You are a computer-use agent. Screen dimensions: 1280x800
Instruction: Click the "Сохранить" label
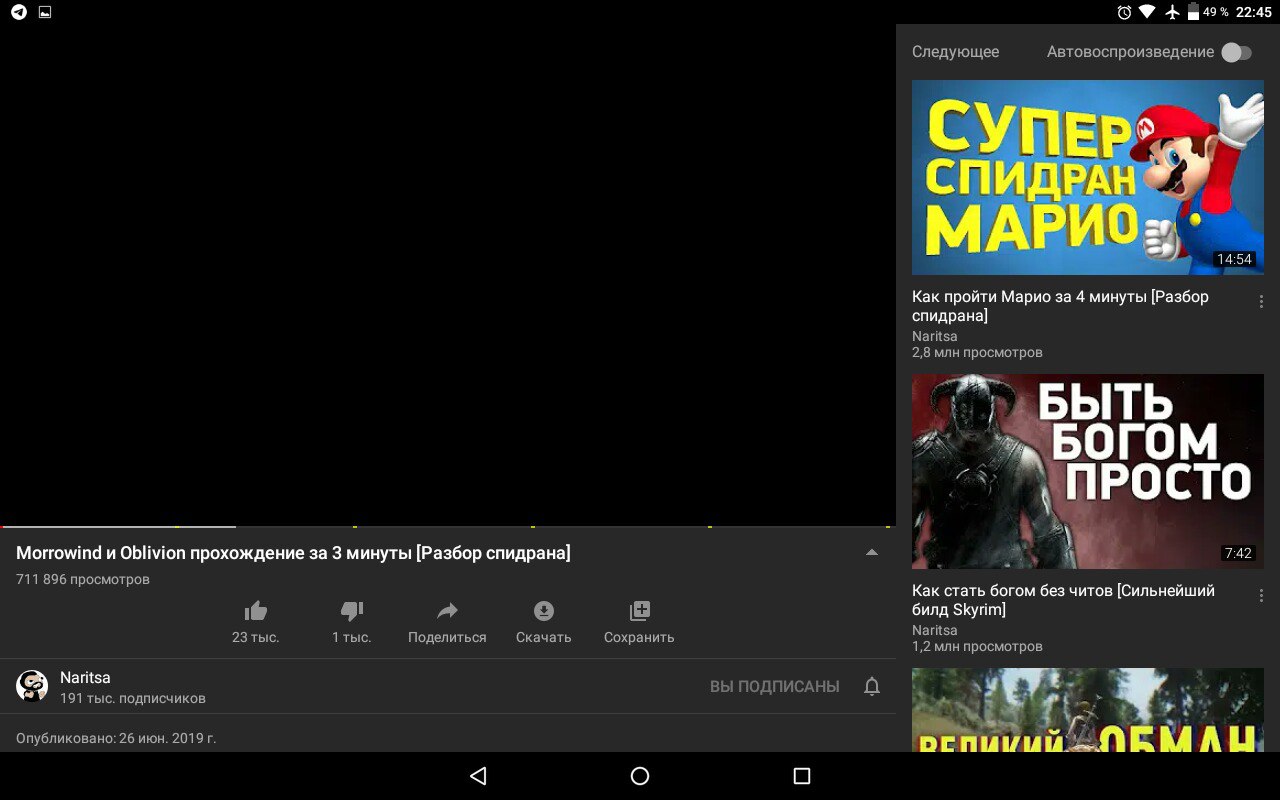coord(639,637)
